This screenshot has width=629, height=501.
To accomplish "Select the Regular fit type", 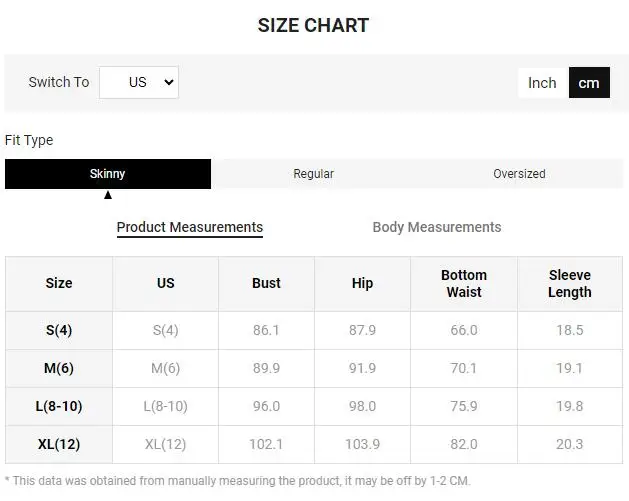I will (313, 174).
